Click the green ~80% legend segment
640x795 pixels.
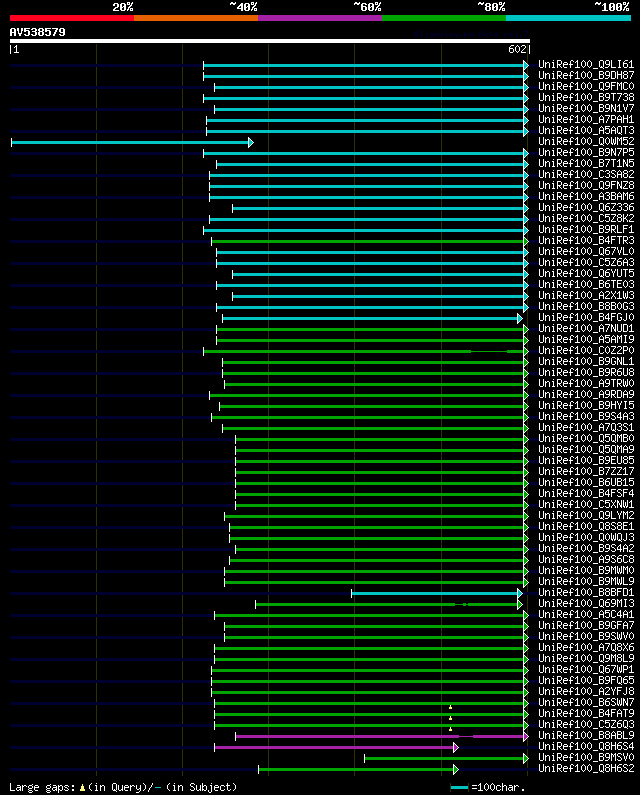(444, 18)
